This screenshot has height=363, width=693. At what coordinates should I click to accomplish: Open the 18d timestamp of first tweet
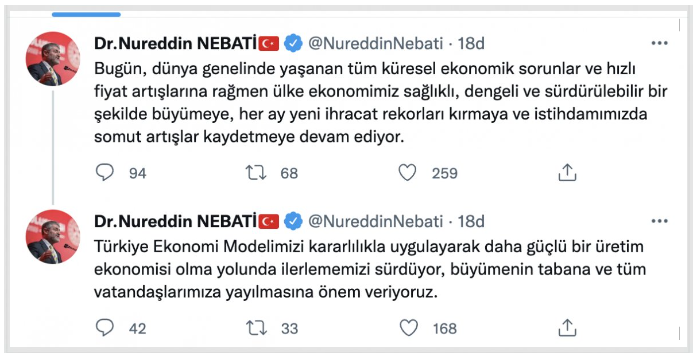pos(471,43)
